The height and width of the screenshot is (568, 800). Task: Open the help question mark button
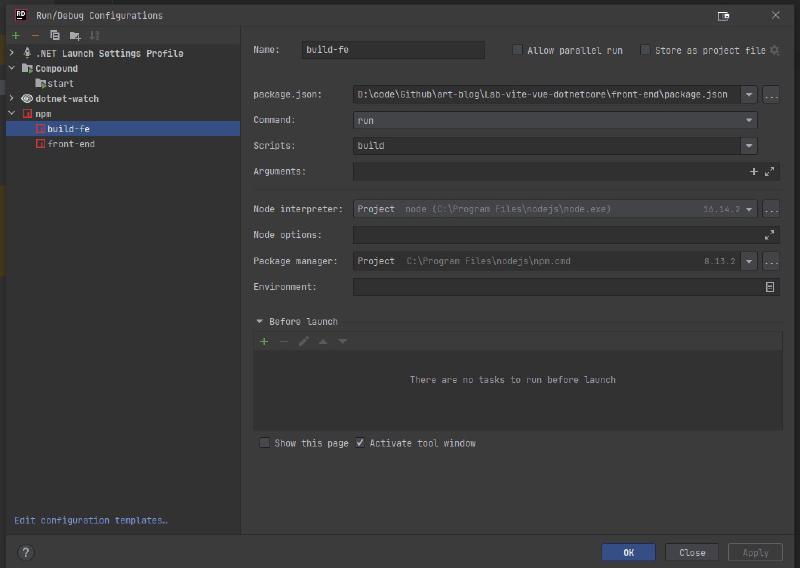coord(26,552)
